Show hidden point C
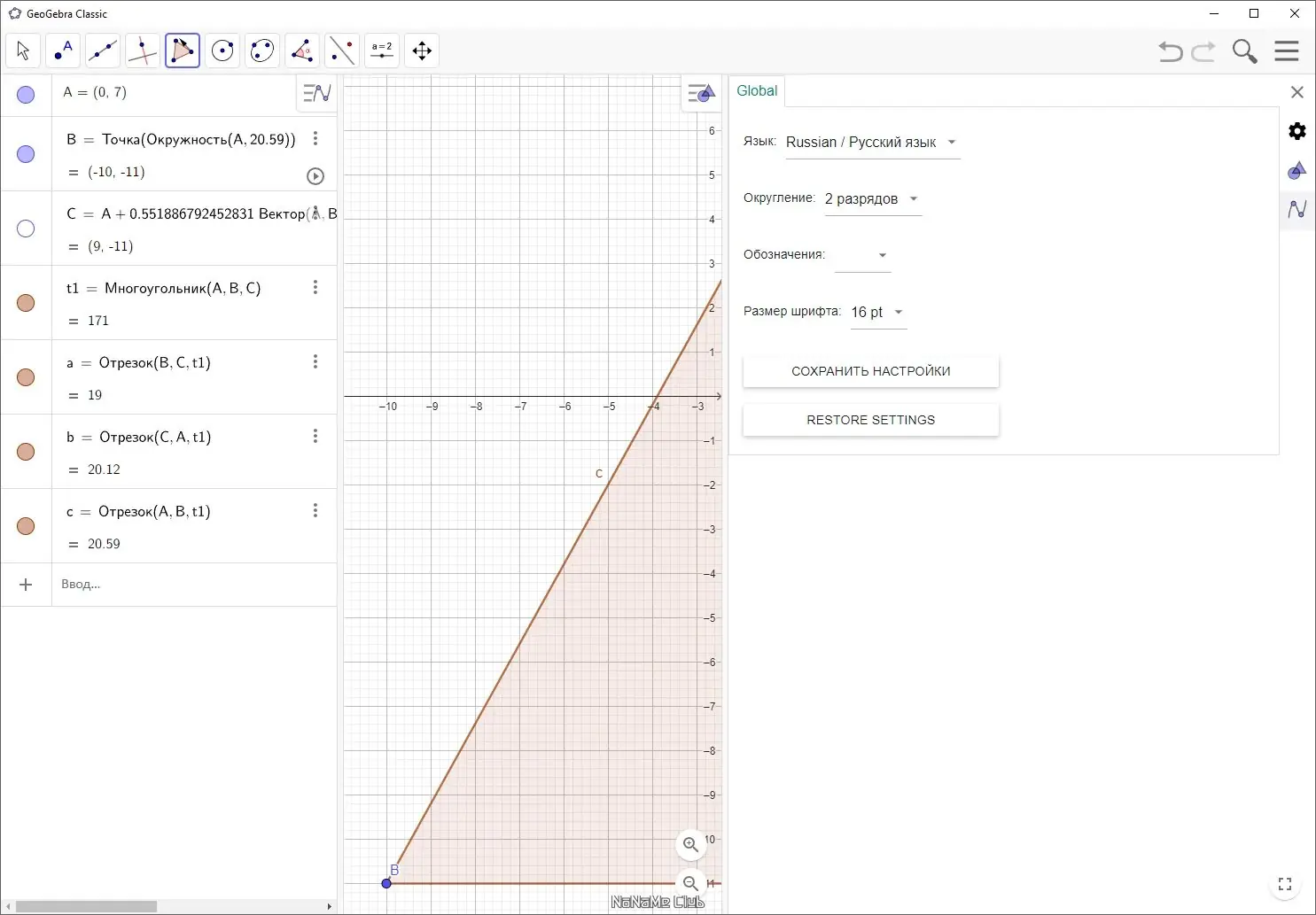This screenshot has height=915, width=1316. point(26,229)
